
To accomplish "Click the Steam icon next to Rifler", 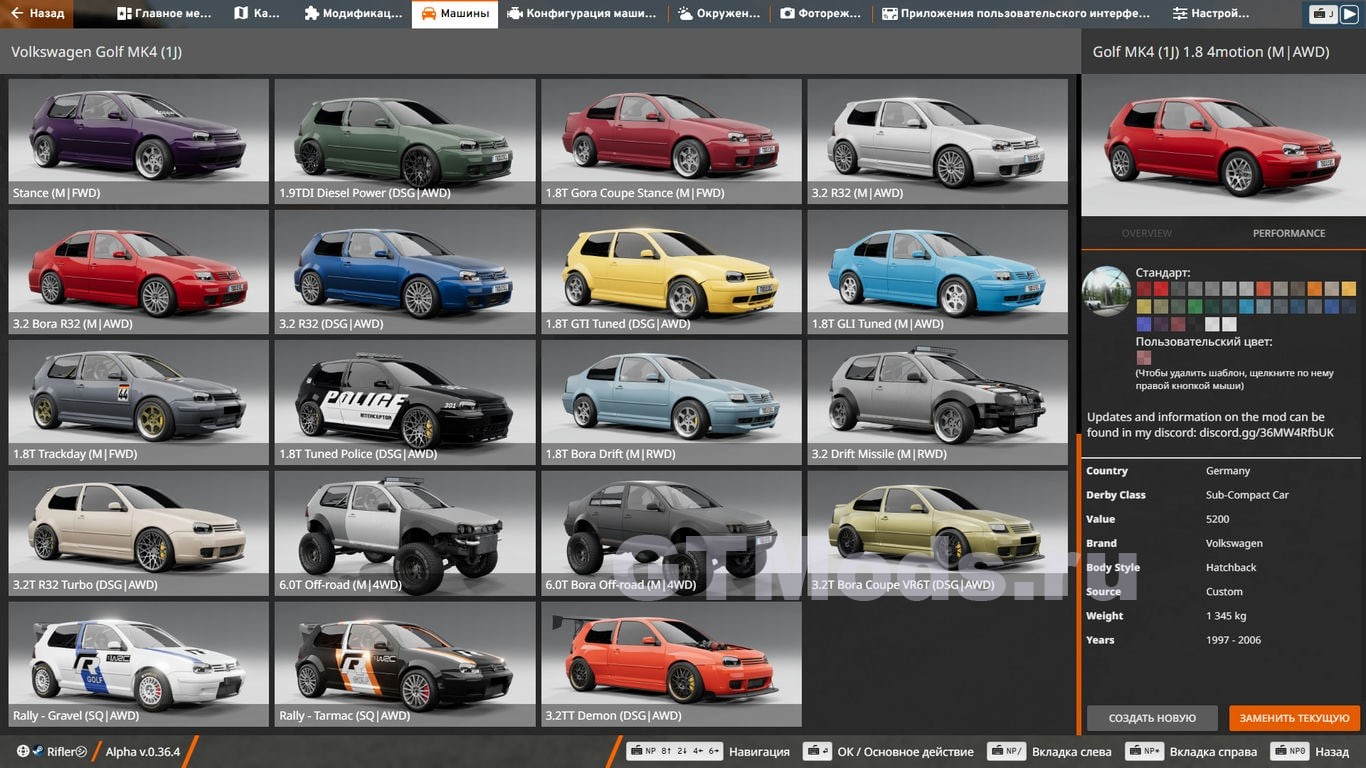I will pos(38,751).
